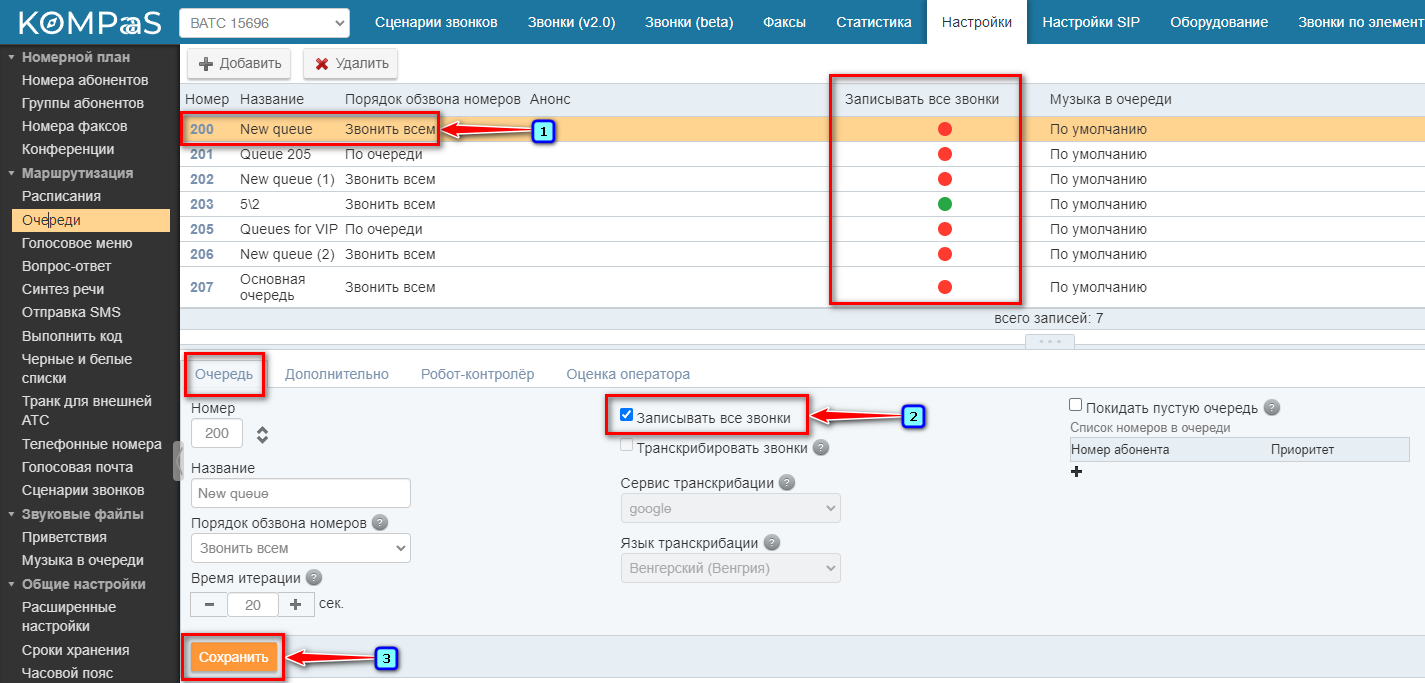Select row 207 Основная очередь
Image resolution: width=1425 pixels, height=683 pixels.
(x=802, y=287)
